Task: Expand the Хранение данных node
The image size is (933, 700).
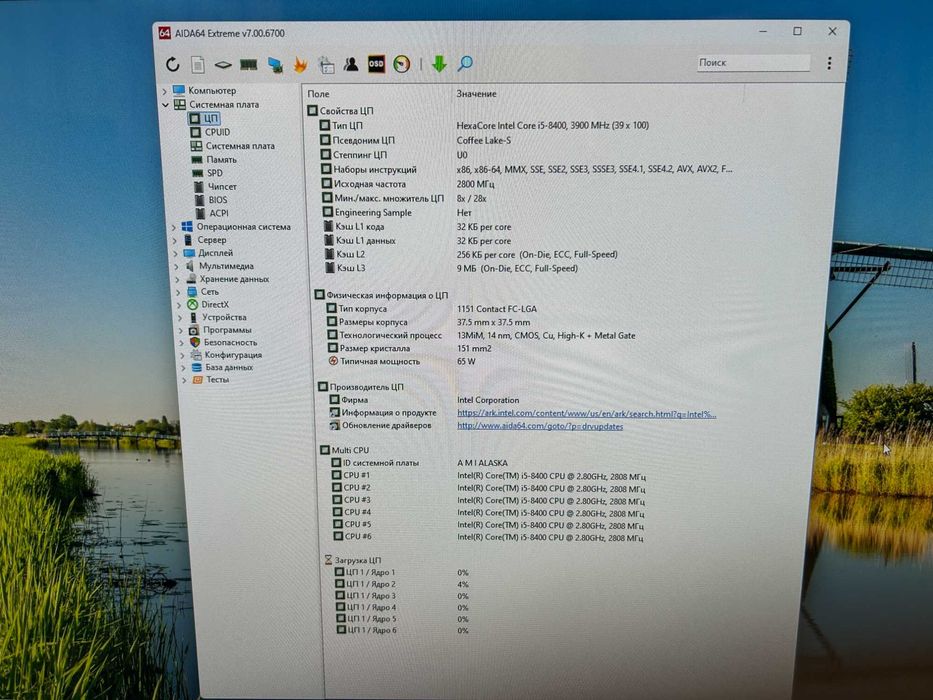Action: click(x=177, y=279)
